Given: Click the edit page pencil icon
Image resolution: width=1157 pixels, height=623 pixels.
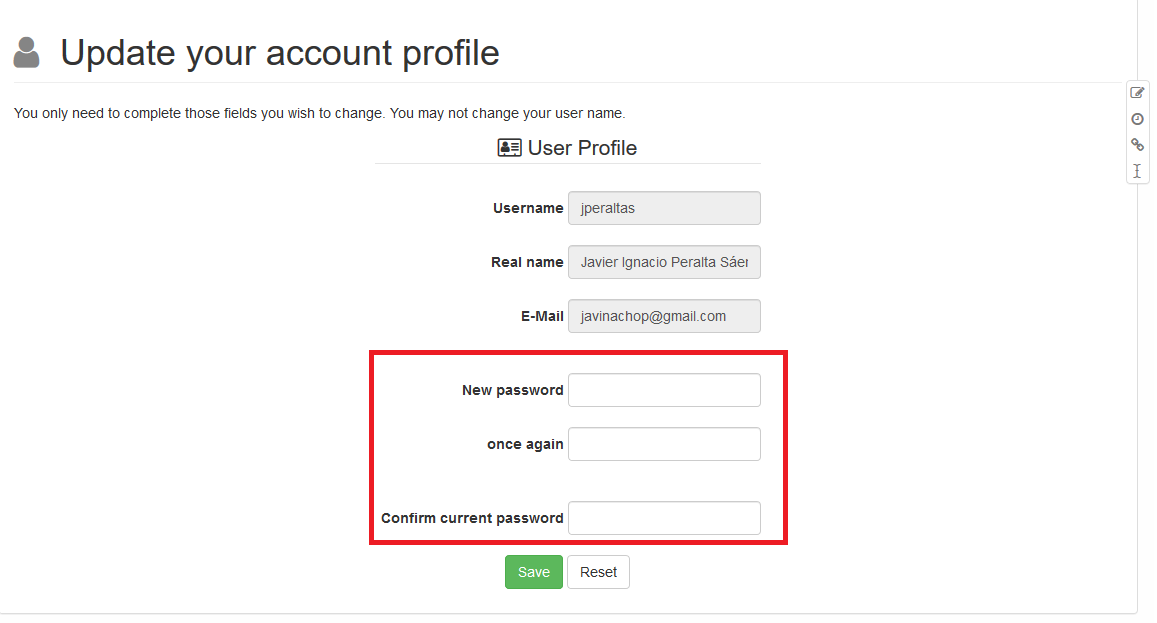Looking at the screenshot, I should click(1137, 93).
